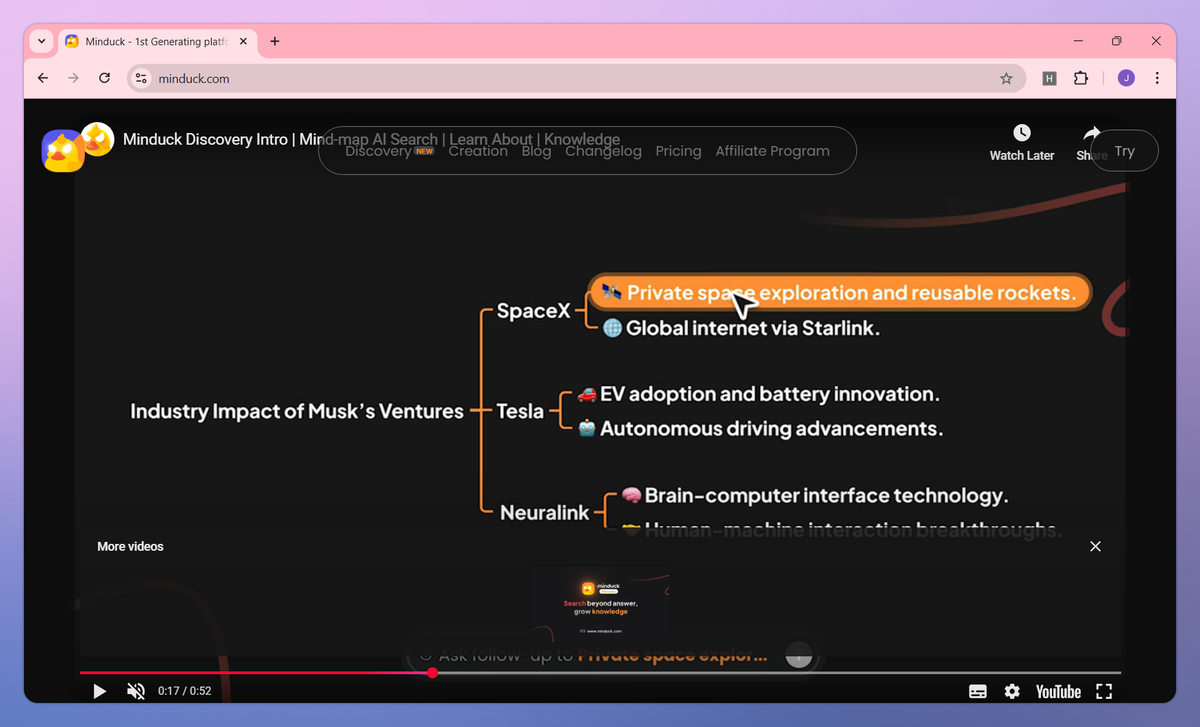Open video on YouTube logo
This screenshot has width=1200, height=727.
tap(1058, 691)
